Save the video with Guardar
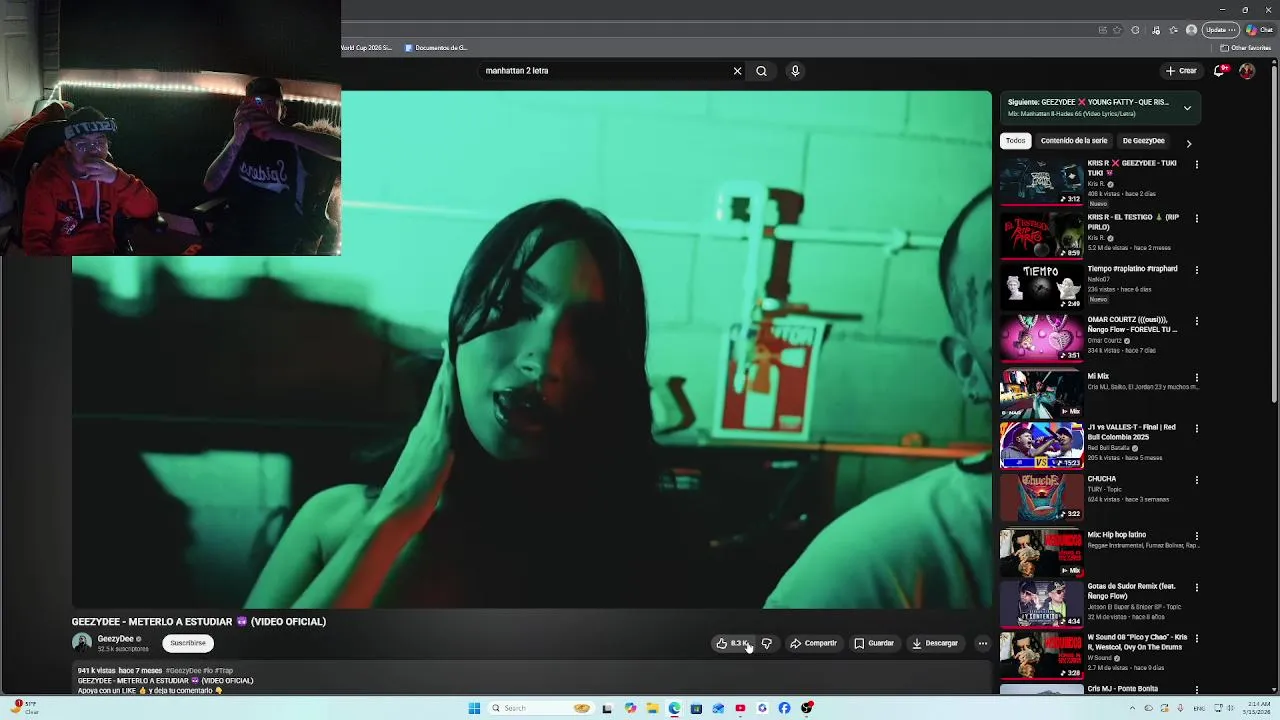The image size is (1280, 720). pos(874,643)
